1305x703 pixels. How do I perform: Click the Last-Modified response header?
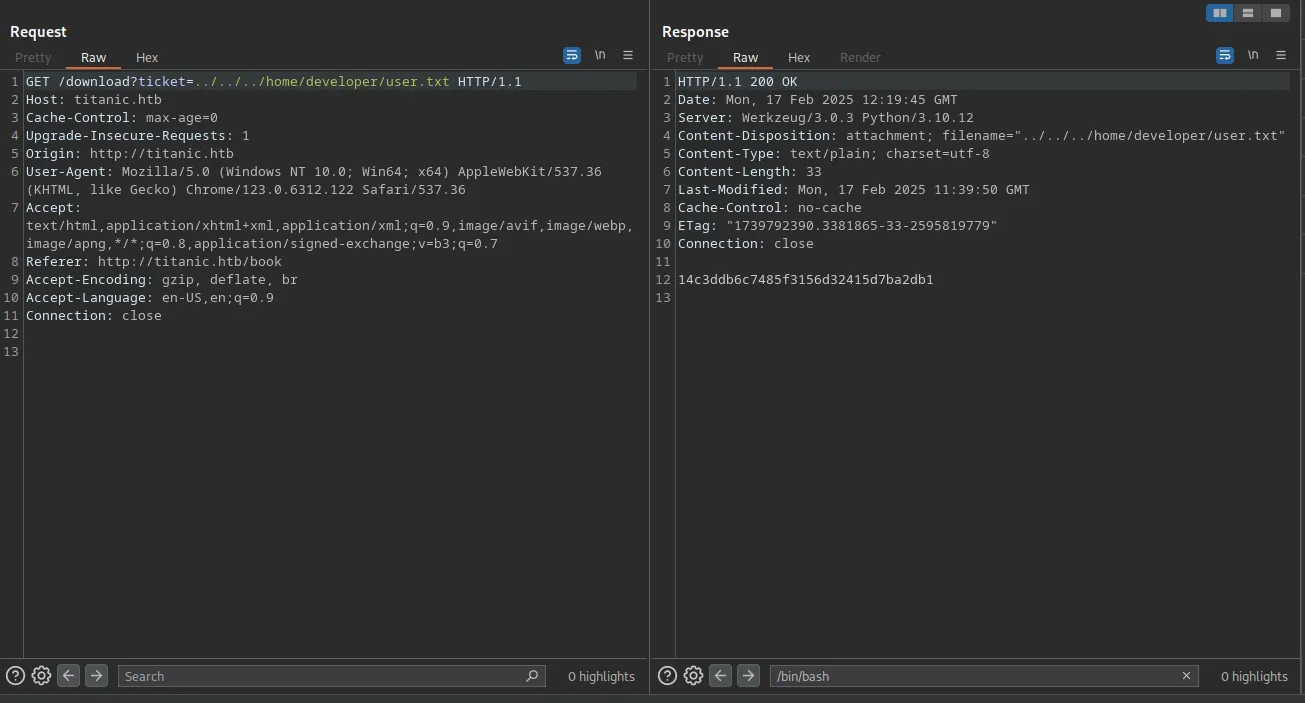click(854, 190)
